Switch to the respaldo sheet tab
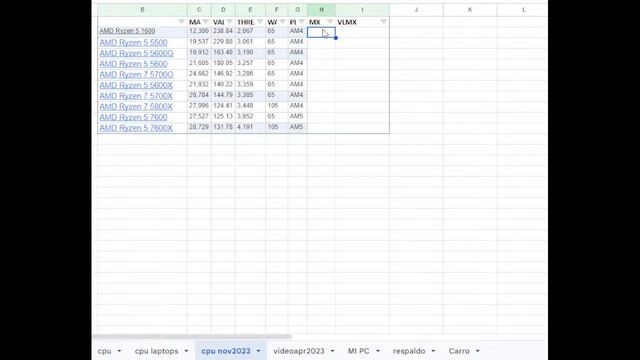 pos(409,351)
